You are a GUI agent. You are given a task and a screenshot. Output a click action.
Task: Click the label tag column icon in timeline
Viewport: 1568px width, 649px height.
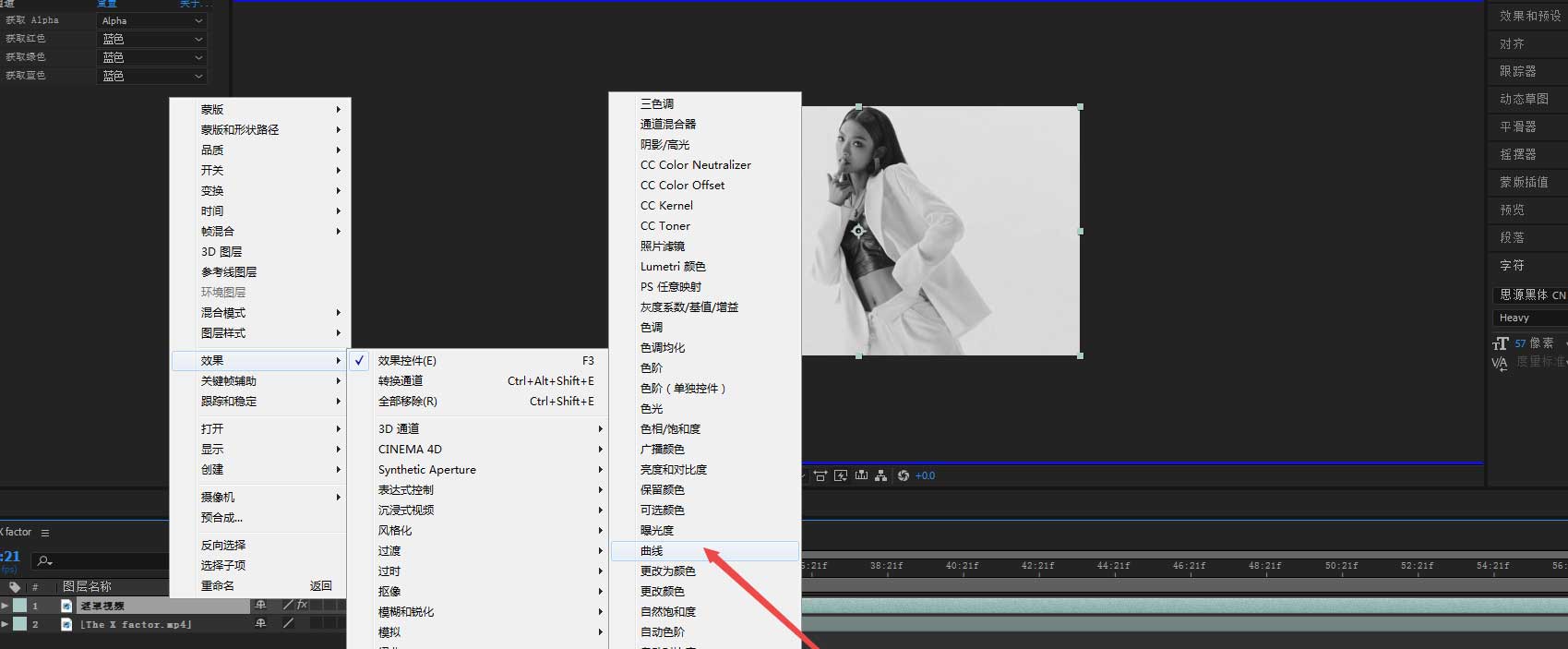click(15, 586)
